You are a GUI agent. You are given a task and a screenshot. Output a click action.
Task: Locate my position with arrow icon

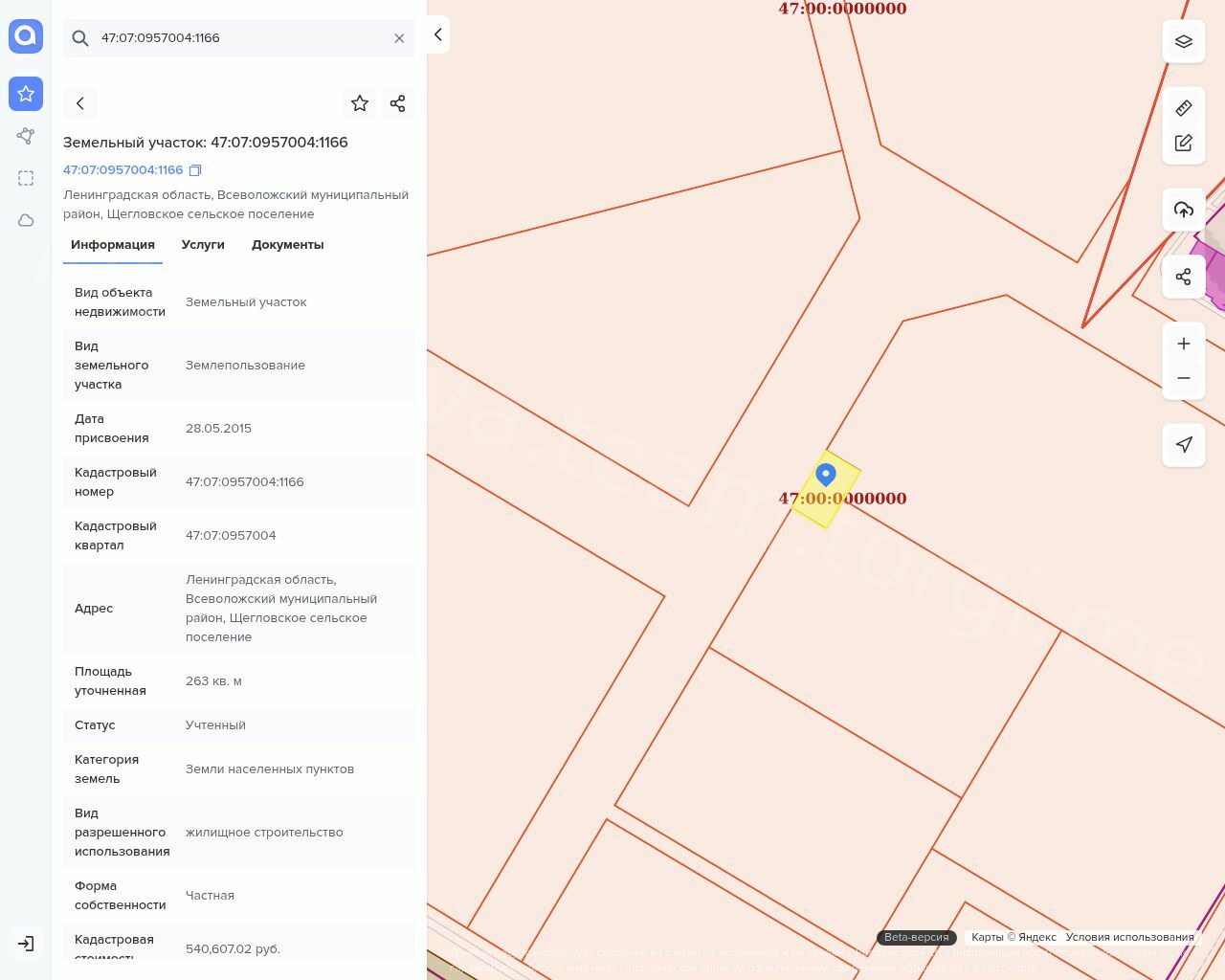(1184, 445)
